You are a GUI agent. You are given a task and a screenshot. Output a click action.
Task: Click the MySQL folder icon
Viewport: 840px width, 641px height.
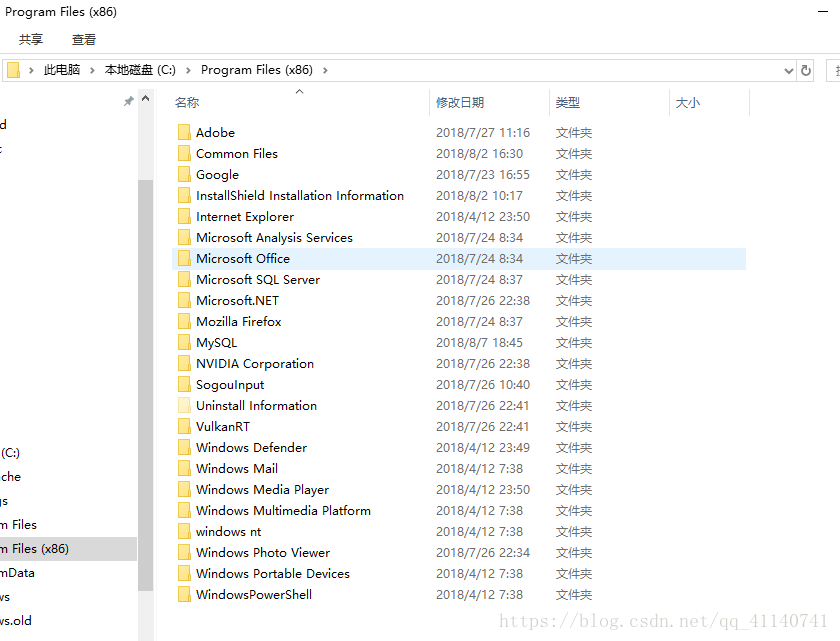click(184, 342)
